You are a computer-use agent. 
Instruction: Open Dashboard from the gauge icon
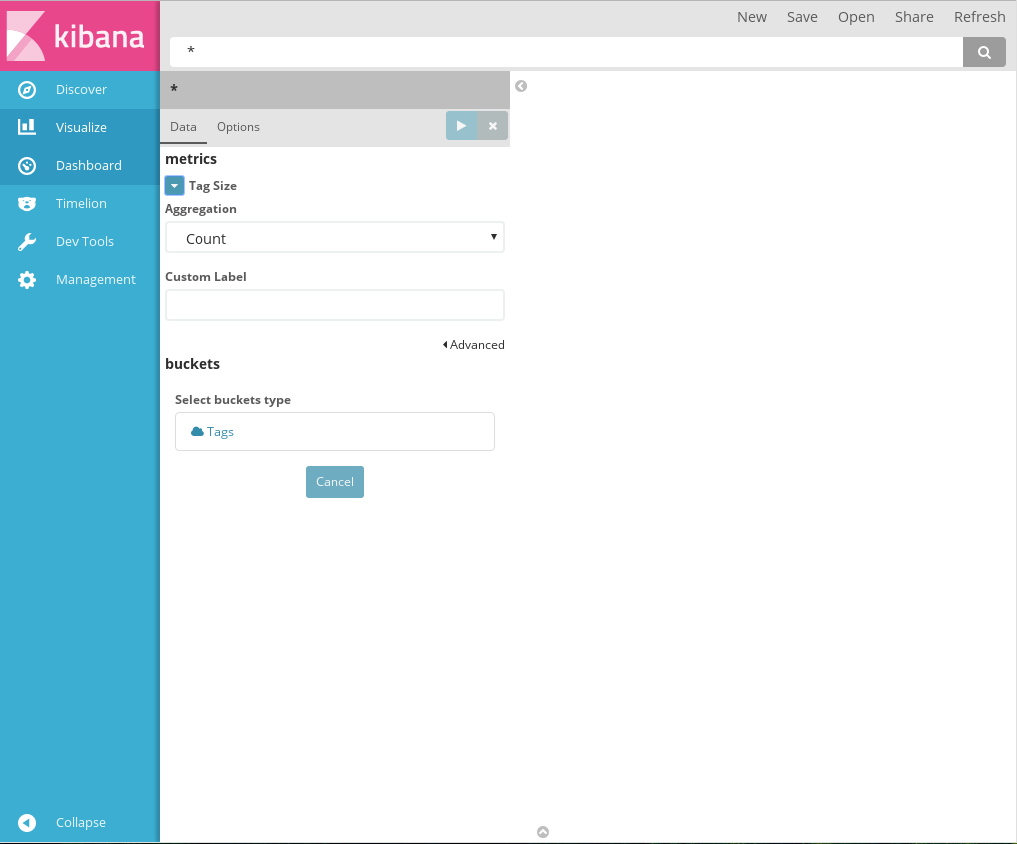(27, 165)
